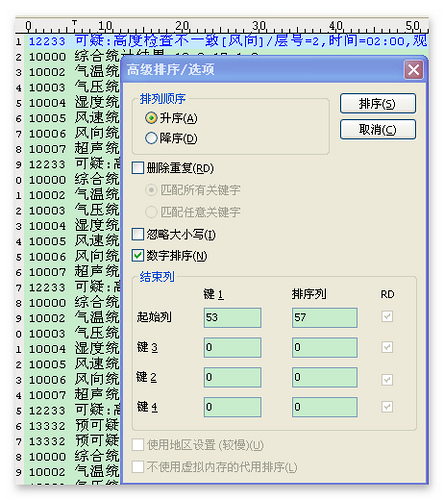Click the 键 4 start column field
This screenshot has height=500, width=444.
pyautogui.click(x=232, y=407)
